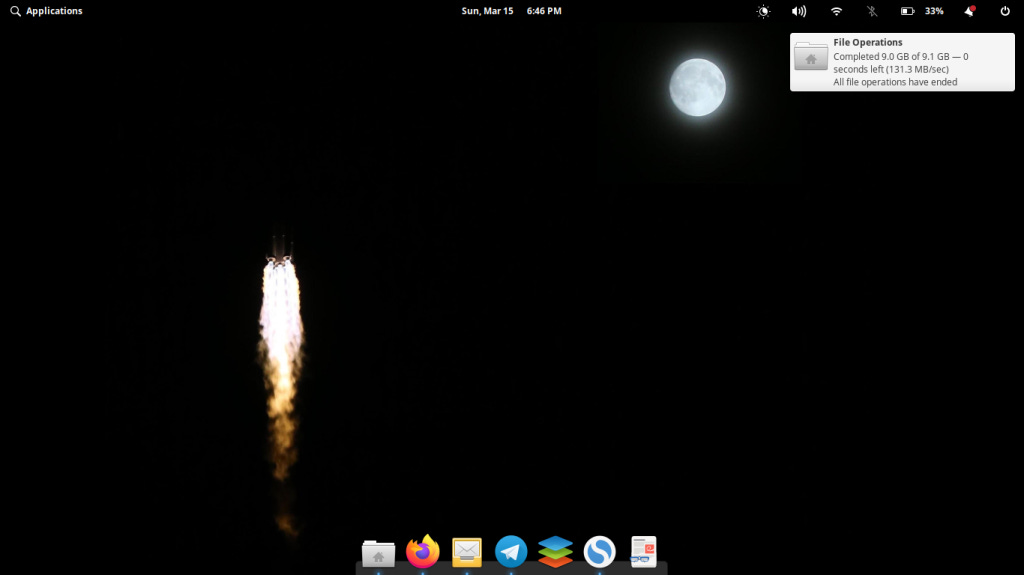The width and height of the screenshot is (1024, 575).
Task: Open the Mail app in dock
Action: coord(467,552)
